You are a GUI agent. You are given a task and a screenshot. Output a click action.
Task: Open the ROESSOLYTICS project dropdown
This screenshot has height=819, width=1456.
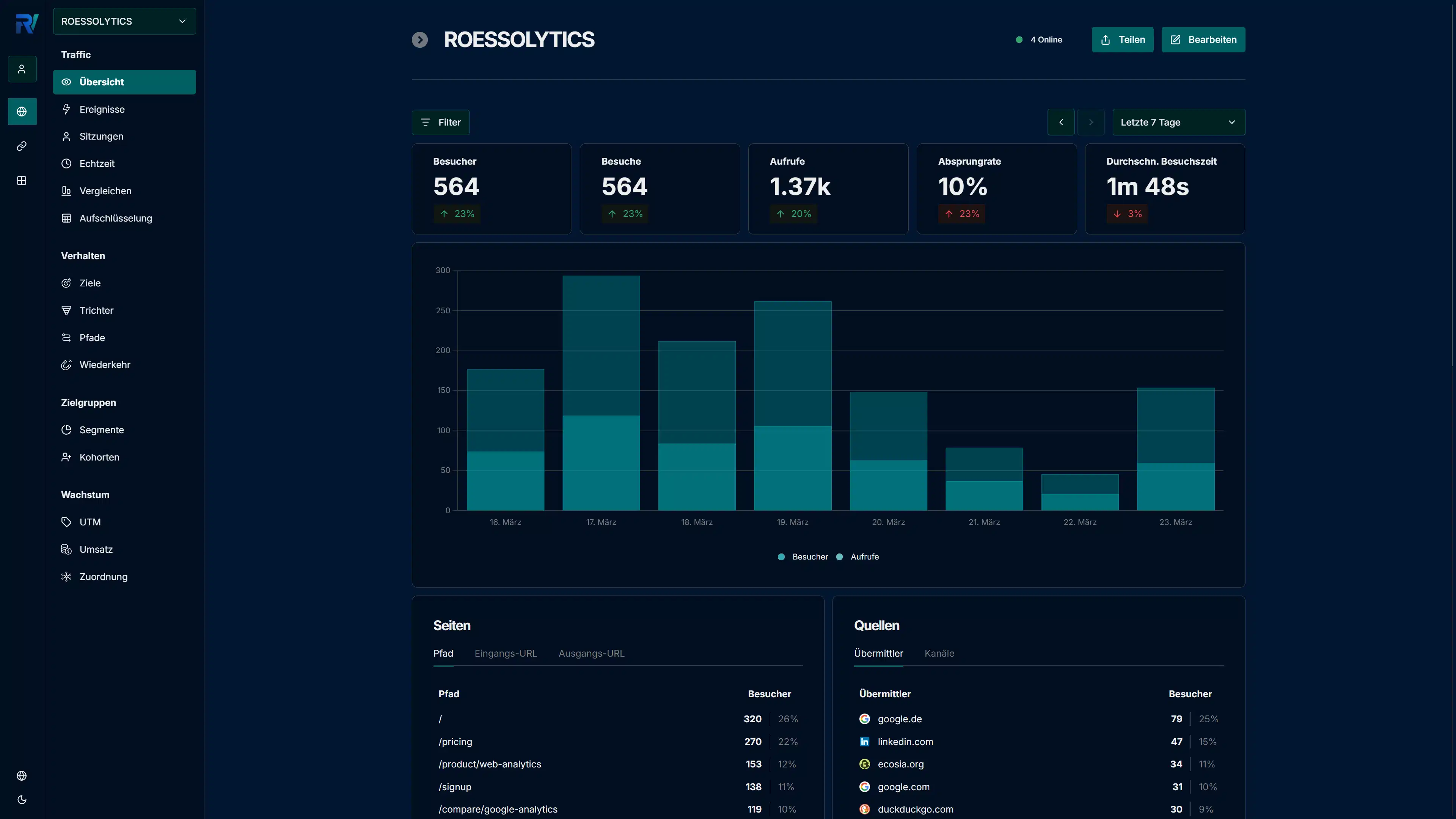(x=124, y=21)
